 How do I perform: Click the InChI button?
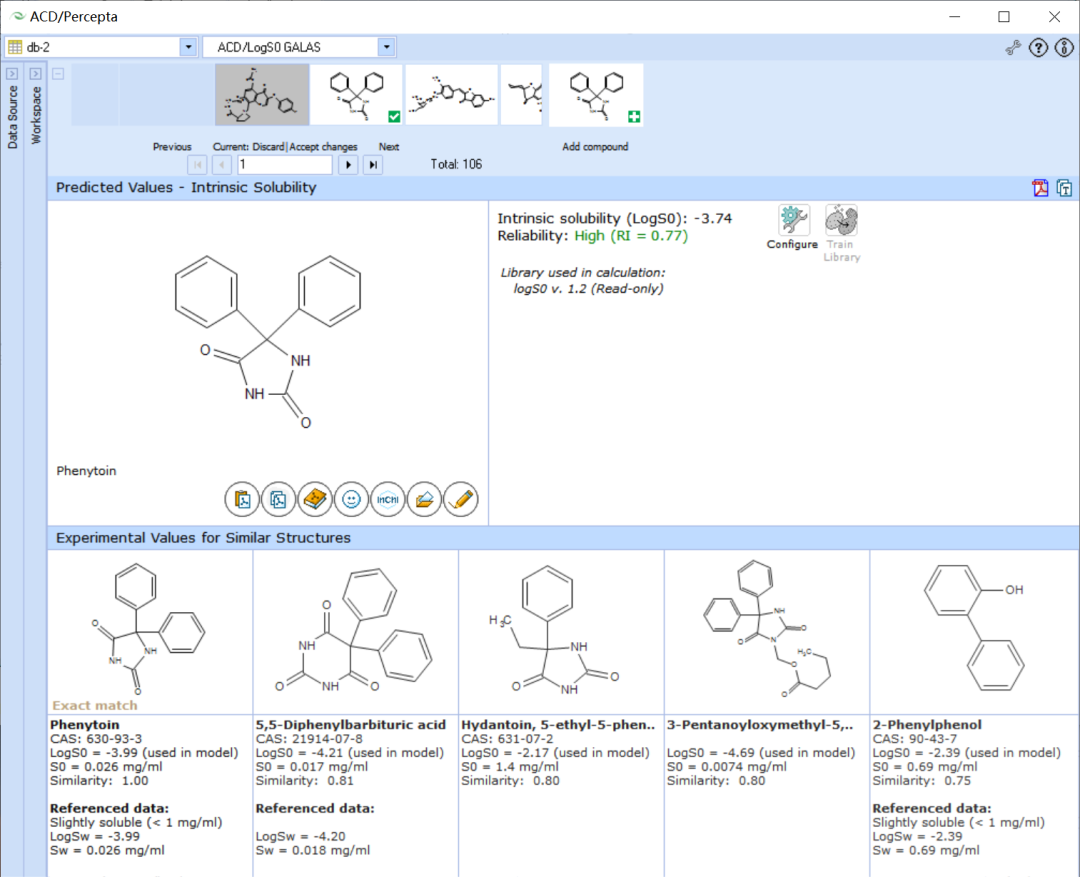(388, 499)
